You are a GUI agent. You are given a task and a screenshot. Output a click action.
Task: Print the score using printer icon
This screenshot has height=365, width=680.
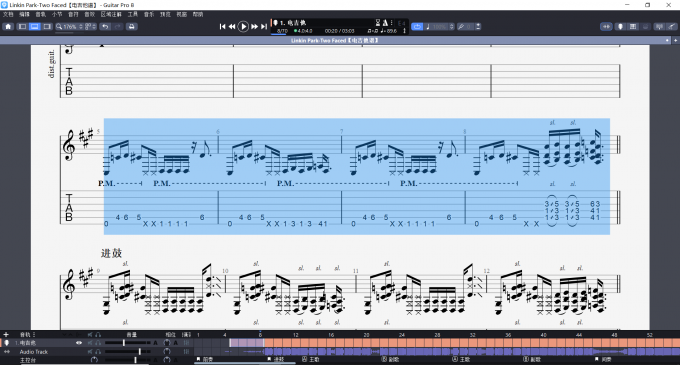[131, 26]
